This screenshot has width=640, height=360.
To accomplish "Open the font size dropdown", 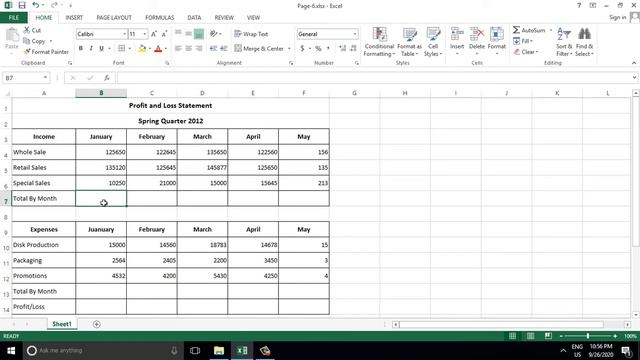I will [x=144, y=34].
